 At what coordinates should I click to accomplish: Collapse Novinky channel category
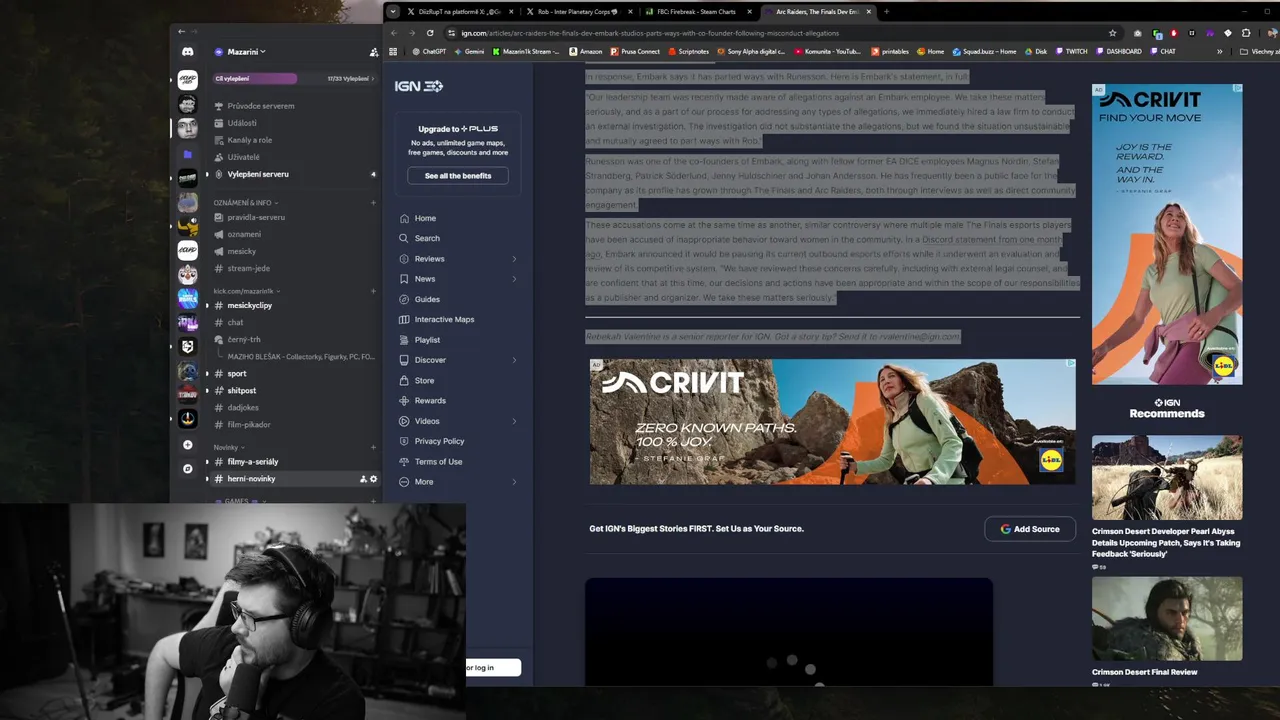pos(228,447)
